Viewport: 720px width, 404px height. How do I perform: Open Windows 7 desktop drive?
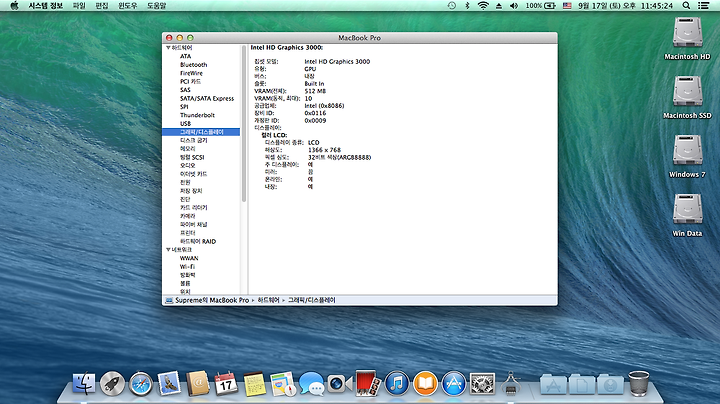click(687, 156)
